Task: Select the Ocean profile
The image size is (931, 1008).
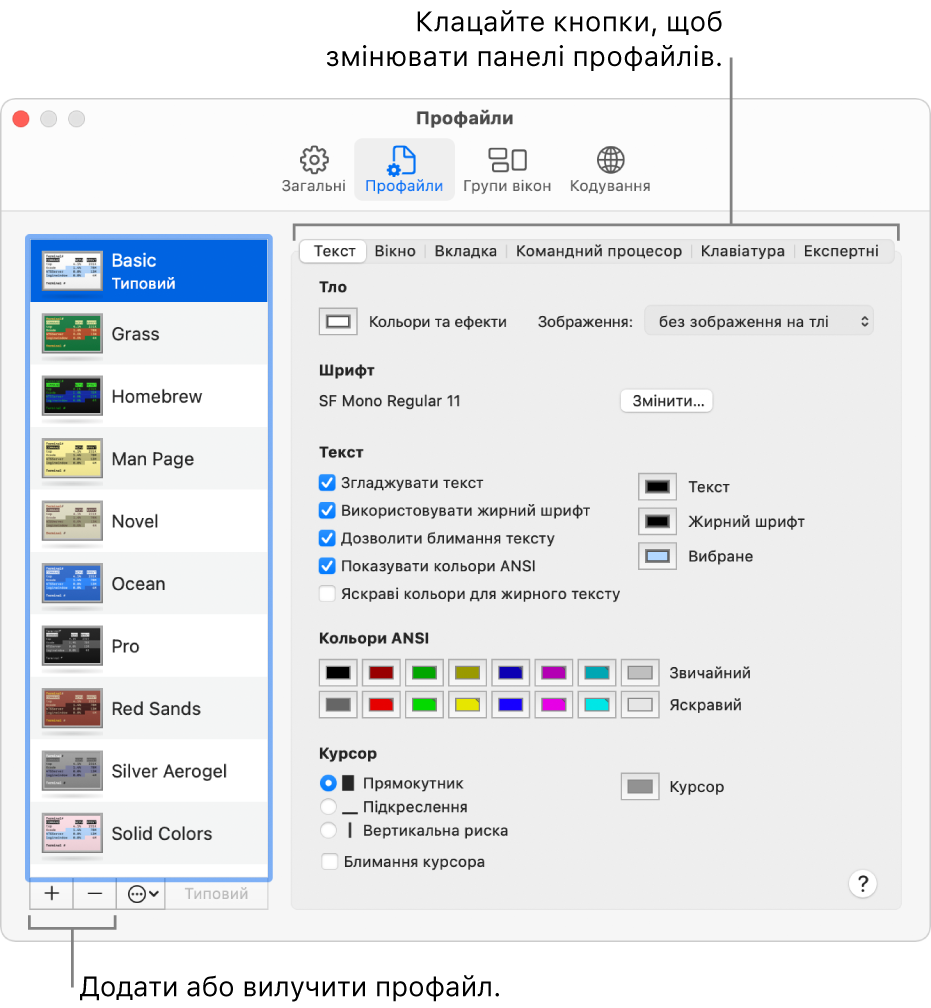Action: 149,583
